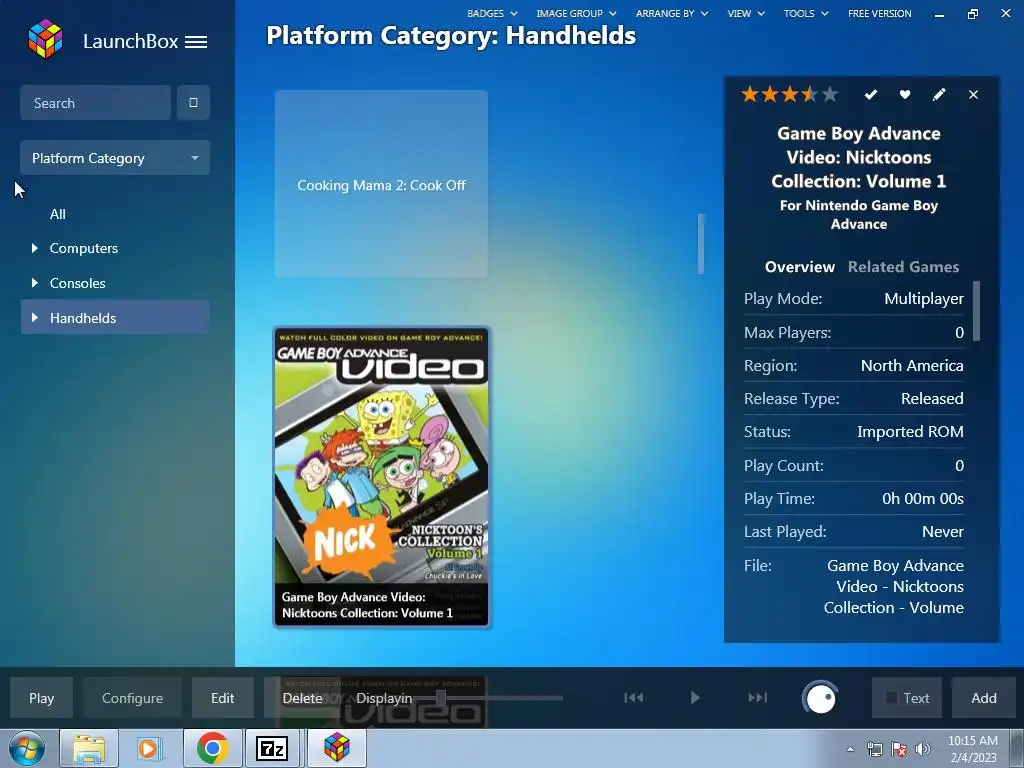Open the IMAGE GROUP menu

576,13
